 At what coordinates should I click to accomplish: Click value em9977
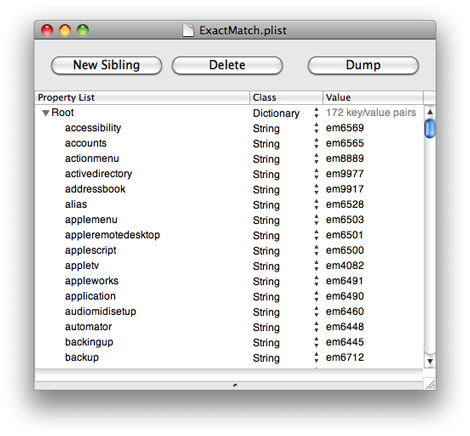[x=345, y=174]
